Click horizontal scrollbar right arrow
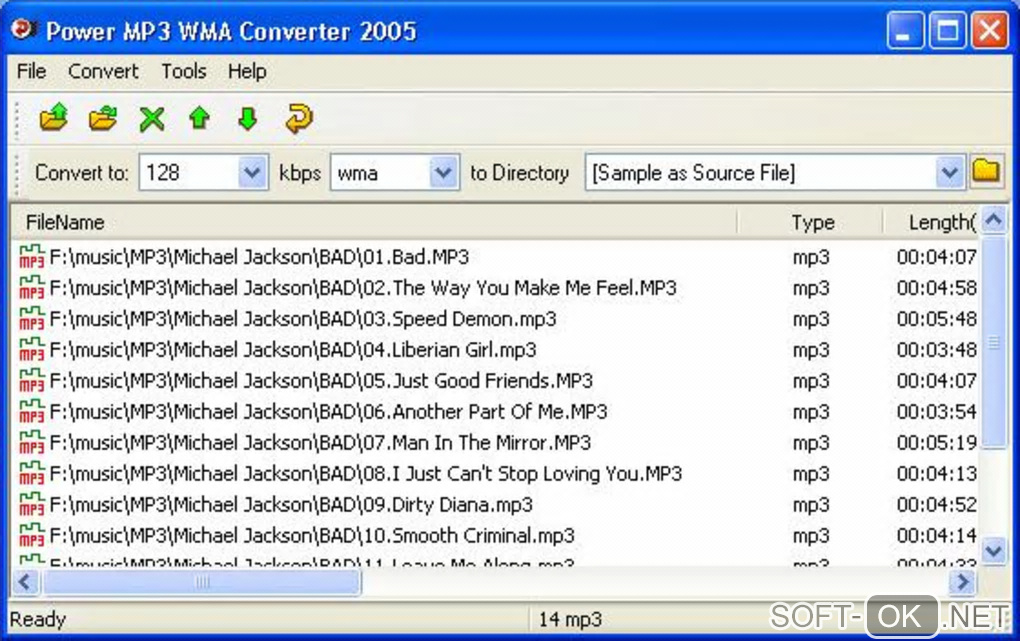The image size is (1020, 641). point(963,581)
